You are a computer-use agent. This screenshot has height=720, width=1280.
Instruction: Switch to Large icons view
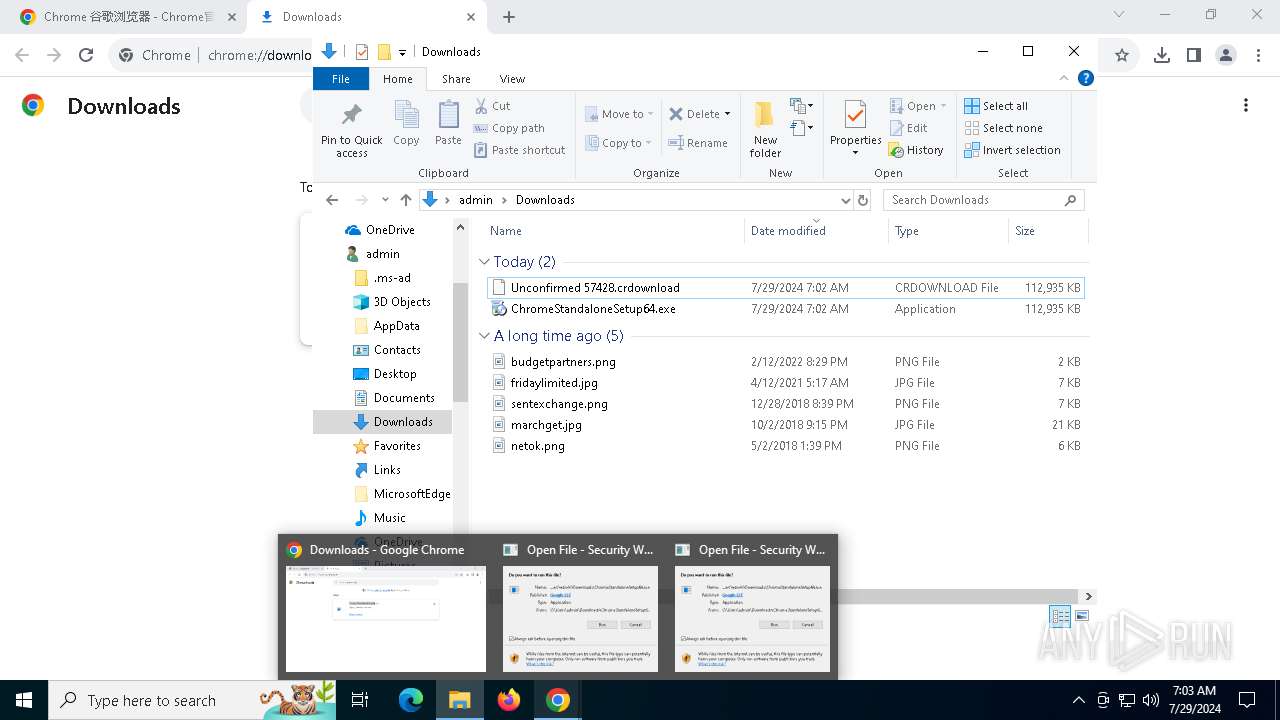(x=1081, y=617)
